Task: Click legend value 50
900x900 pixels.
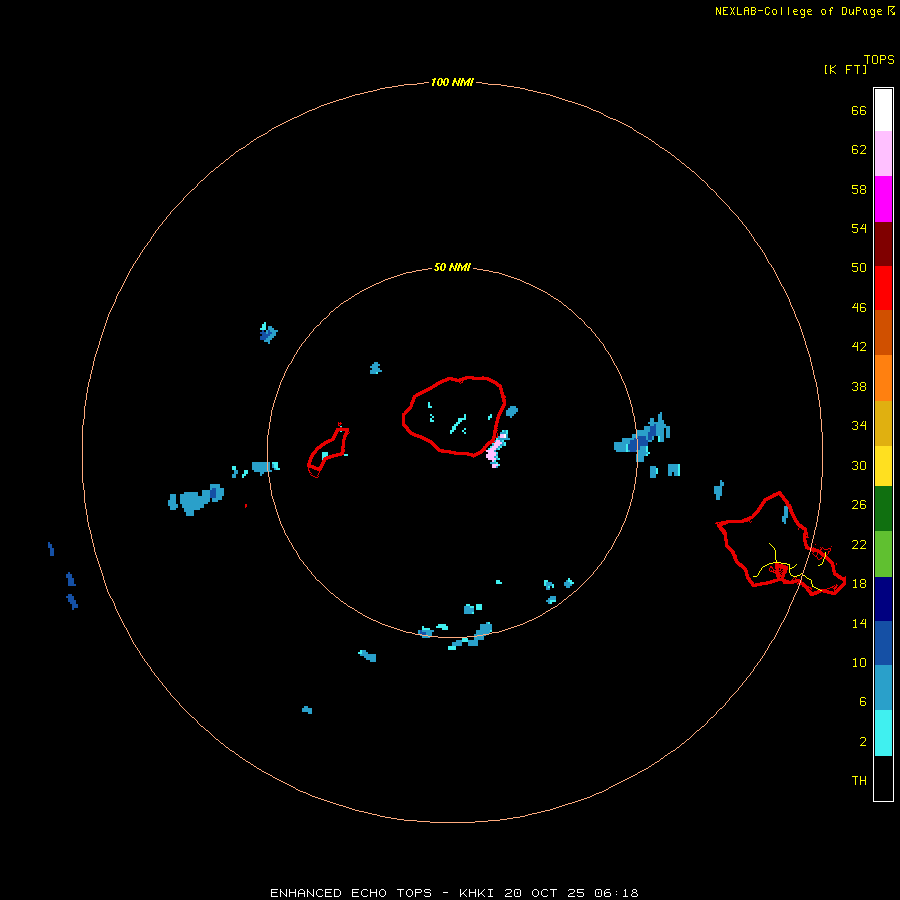Action: [x=859, y=267]
